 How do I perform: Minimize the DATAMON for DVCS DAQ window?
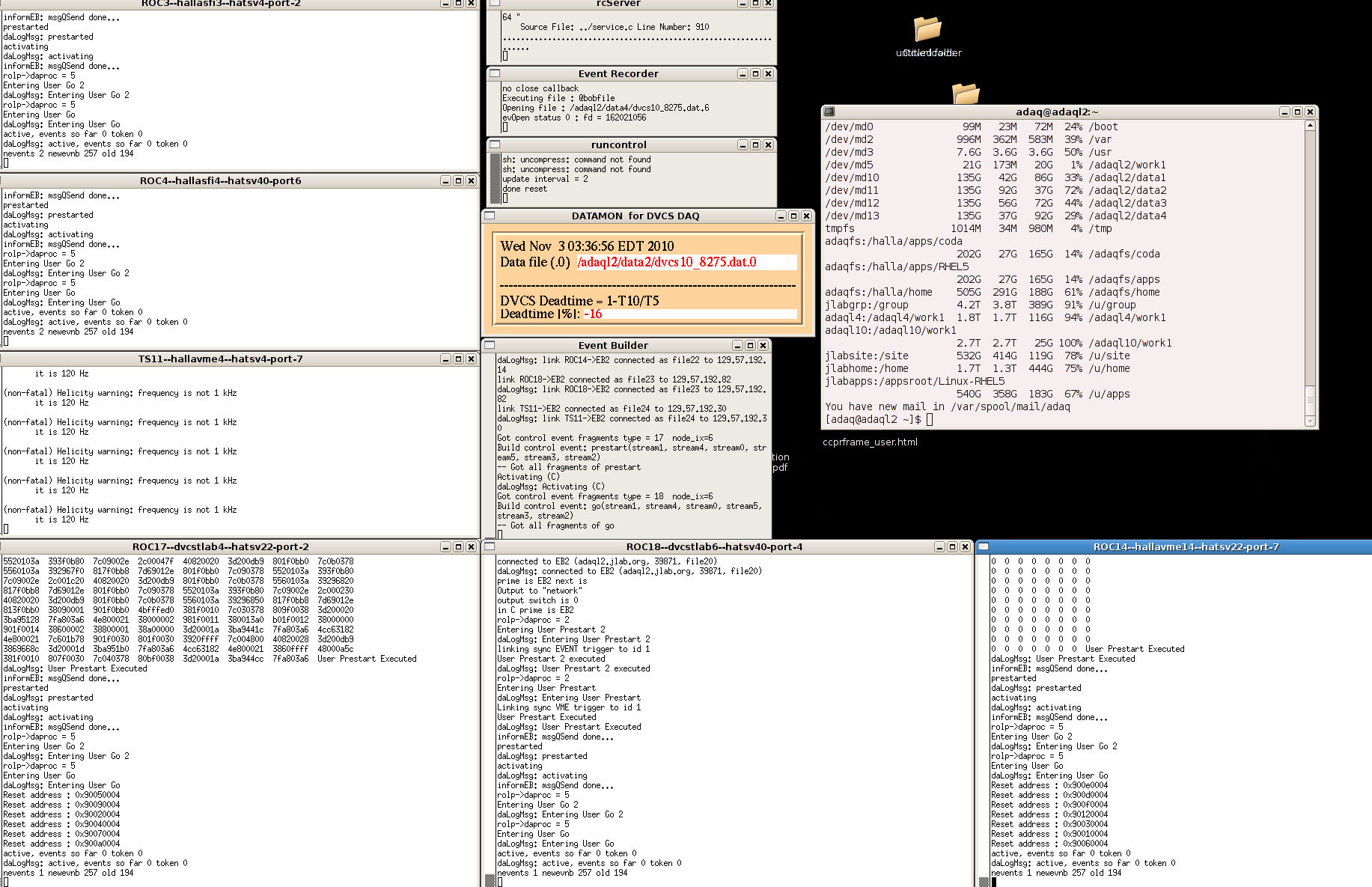coord(781,216)
